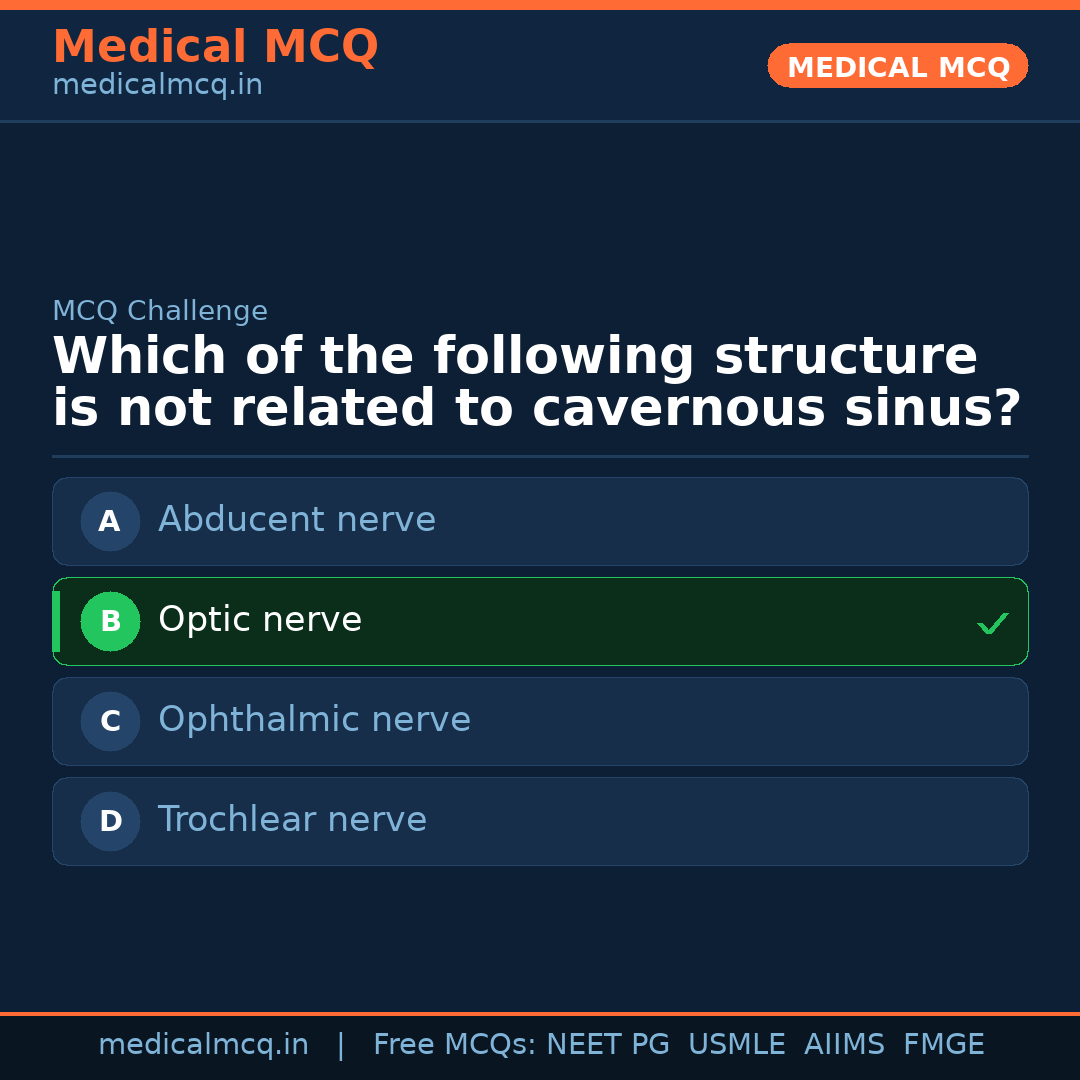Open the medicalmcq.in footer link
1080x1080 pixels.
[x=204, y=1044]
